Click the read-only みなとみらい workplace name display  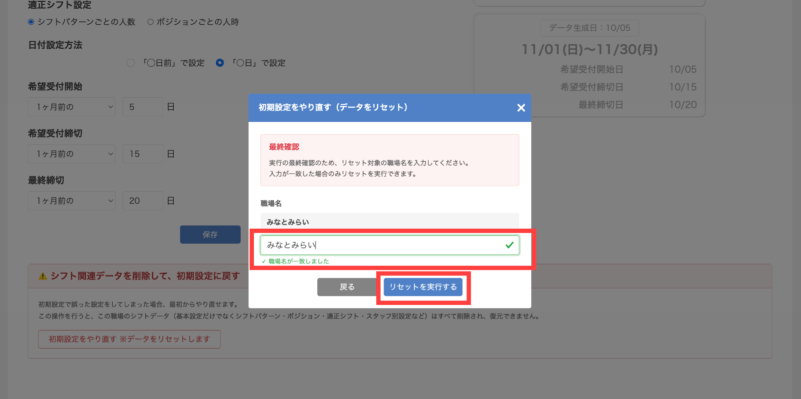(390, 222)
